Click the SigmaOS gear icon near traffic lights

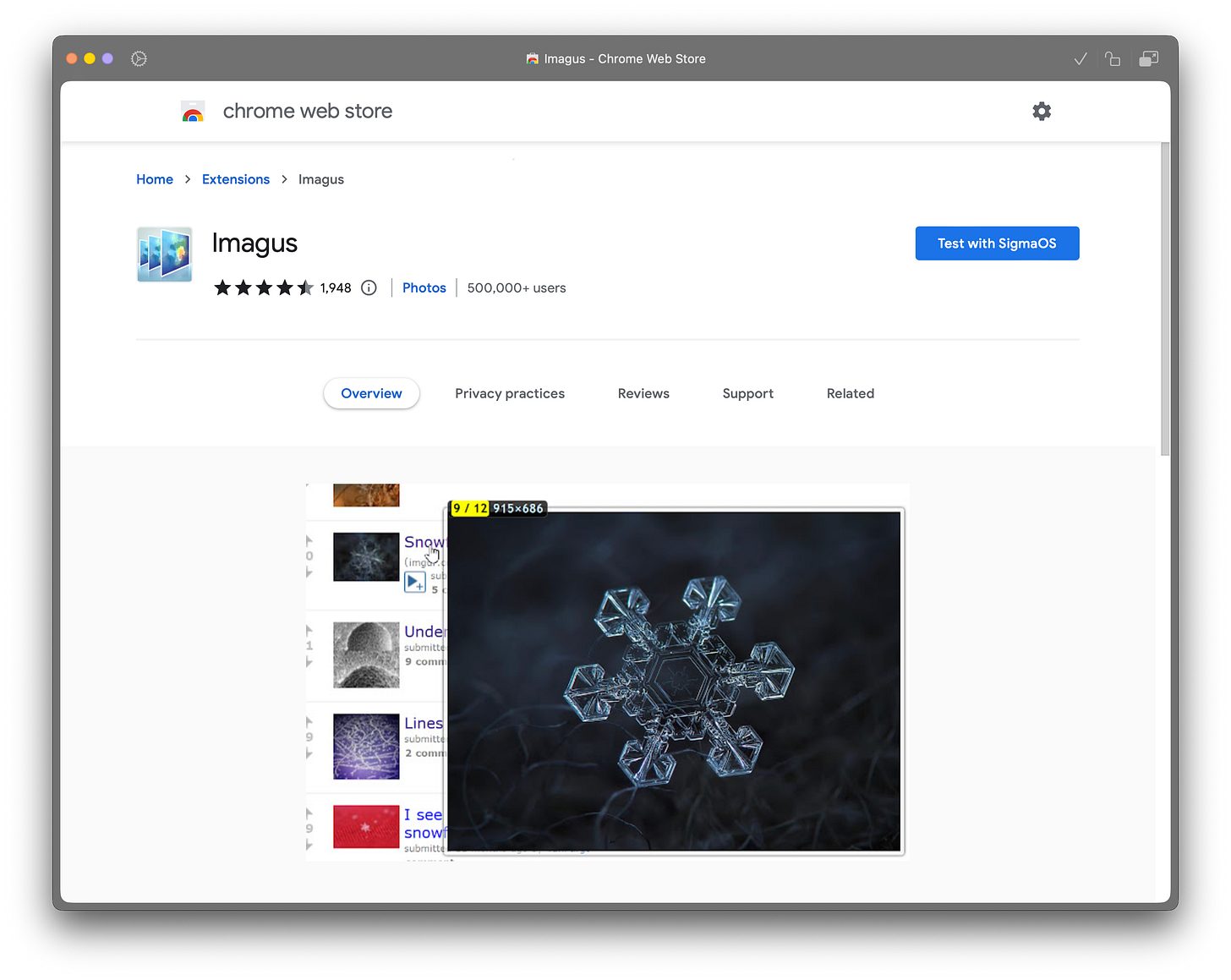(140, 58)
